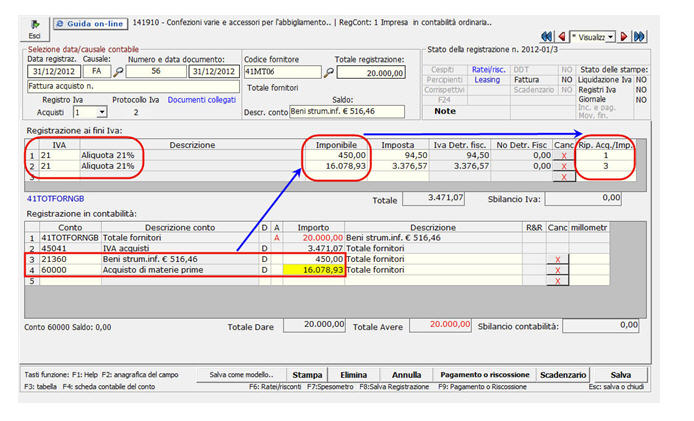Image resolution: width=694 pixels, height=421 pixels.
Task: Click the Annulla button
Action: coord(406,375)
